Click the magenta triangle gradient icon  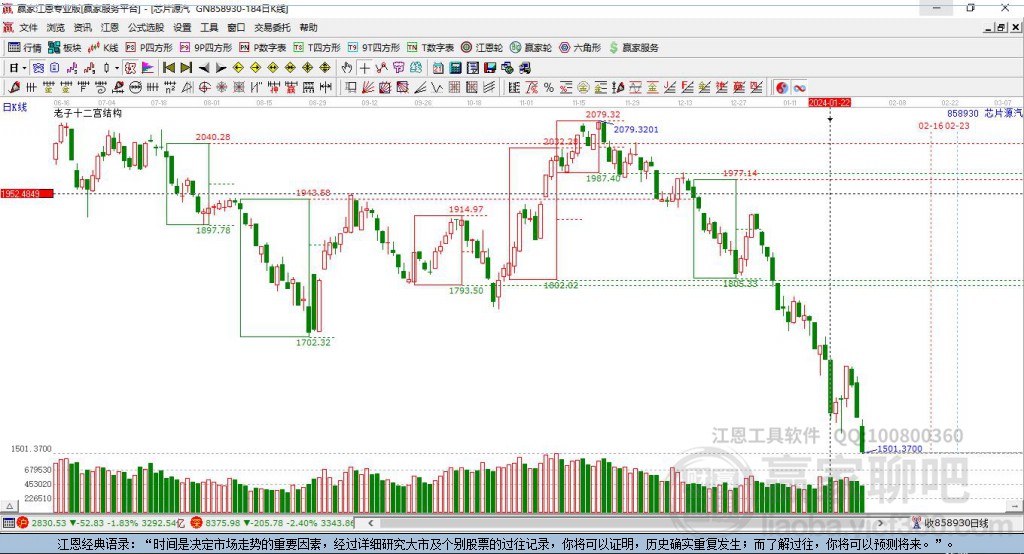(x=148, y=68)
